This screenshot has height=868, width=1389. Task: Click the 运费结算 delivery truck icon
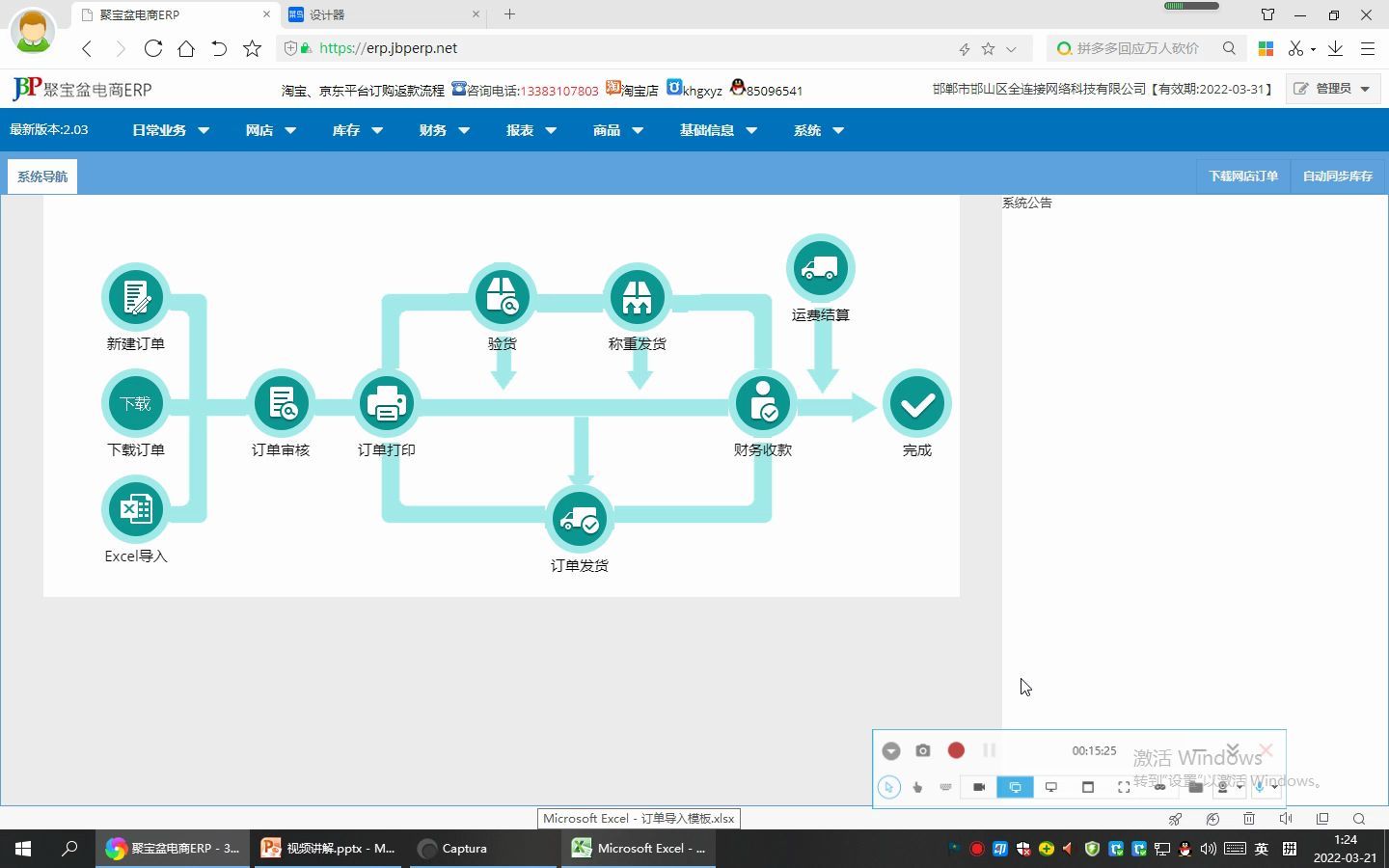(819, 267)
